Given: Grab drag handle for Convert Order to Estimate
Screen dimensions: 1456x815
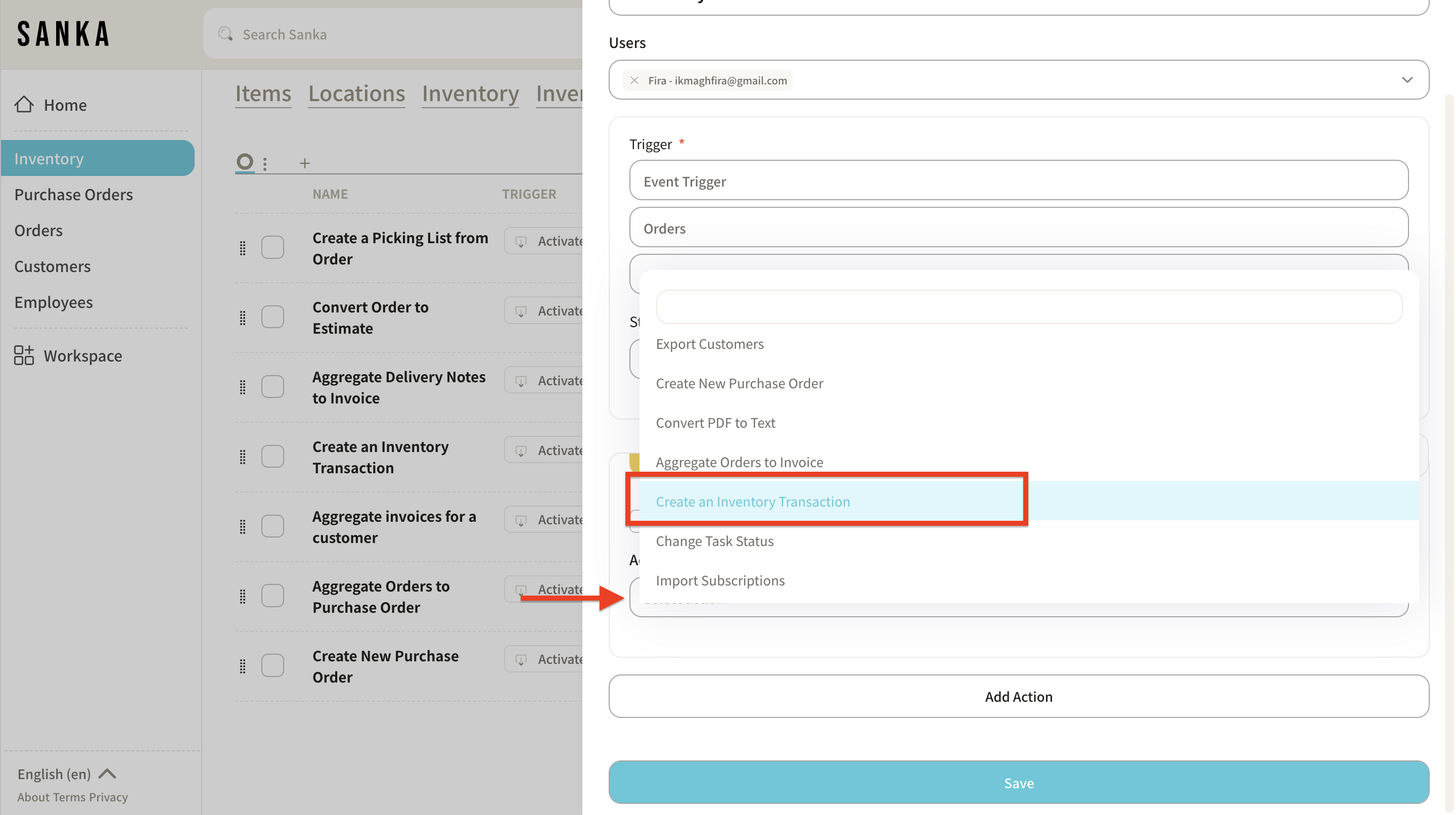Looking at the screenshot, I should (243, 318).
